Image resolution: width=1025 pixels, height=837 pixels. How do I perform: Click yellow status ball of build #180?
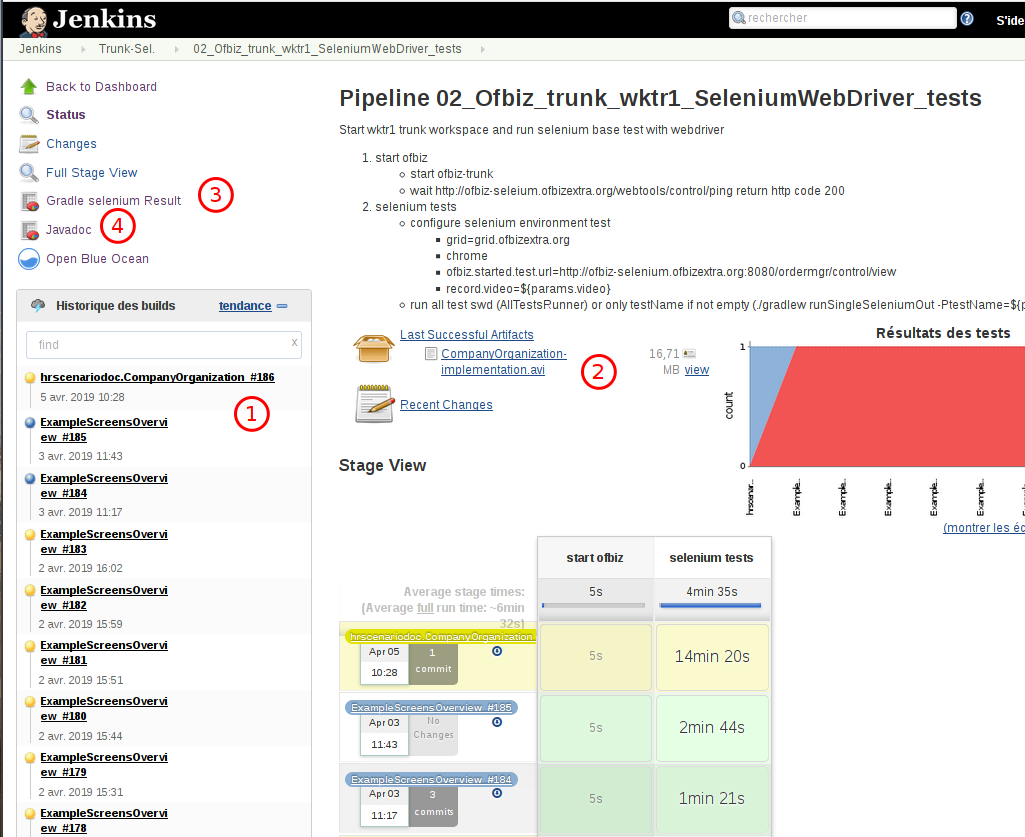[x=29, y=702]
